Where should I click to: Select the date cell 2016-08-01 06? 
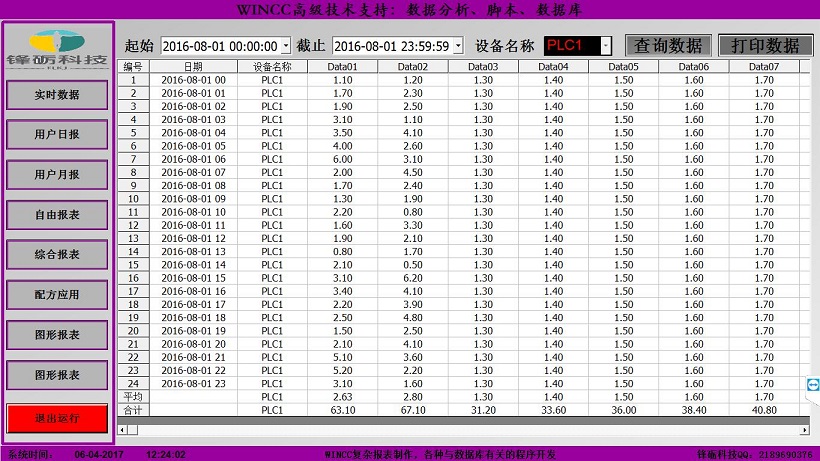point(193,159)
